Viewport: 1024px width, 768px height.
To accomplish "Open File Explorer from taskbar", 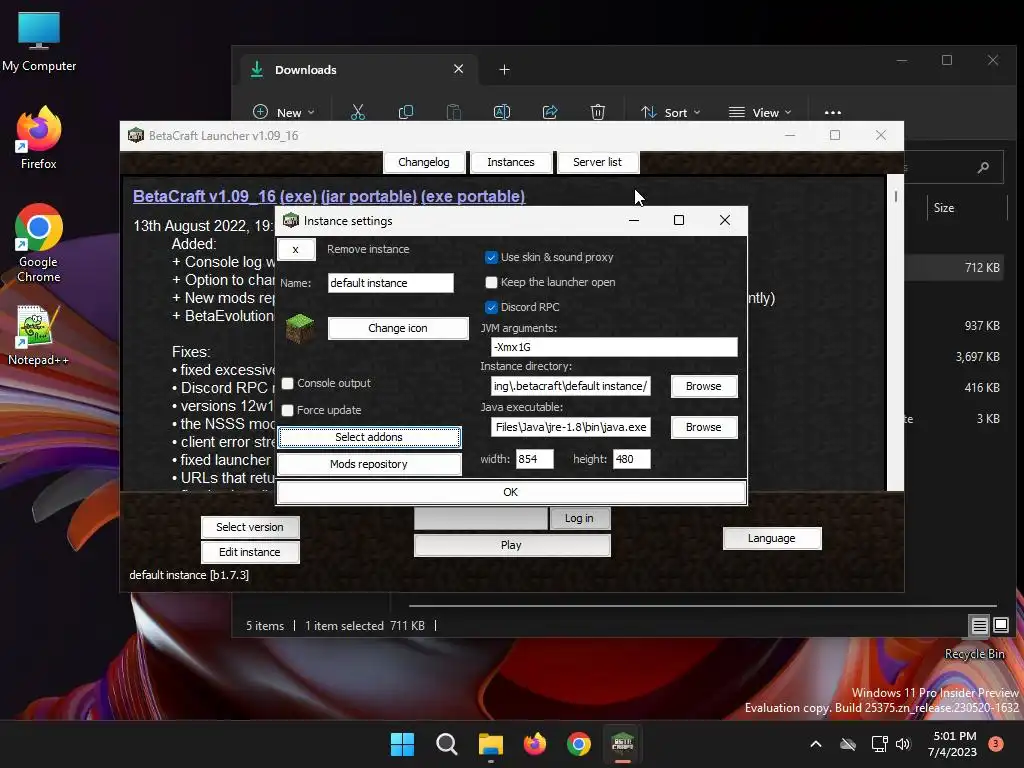I will pos(490,744).
